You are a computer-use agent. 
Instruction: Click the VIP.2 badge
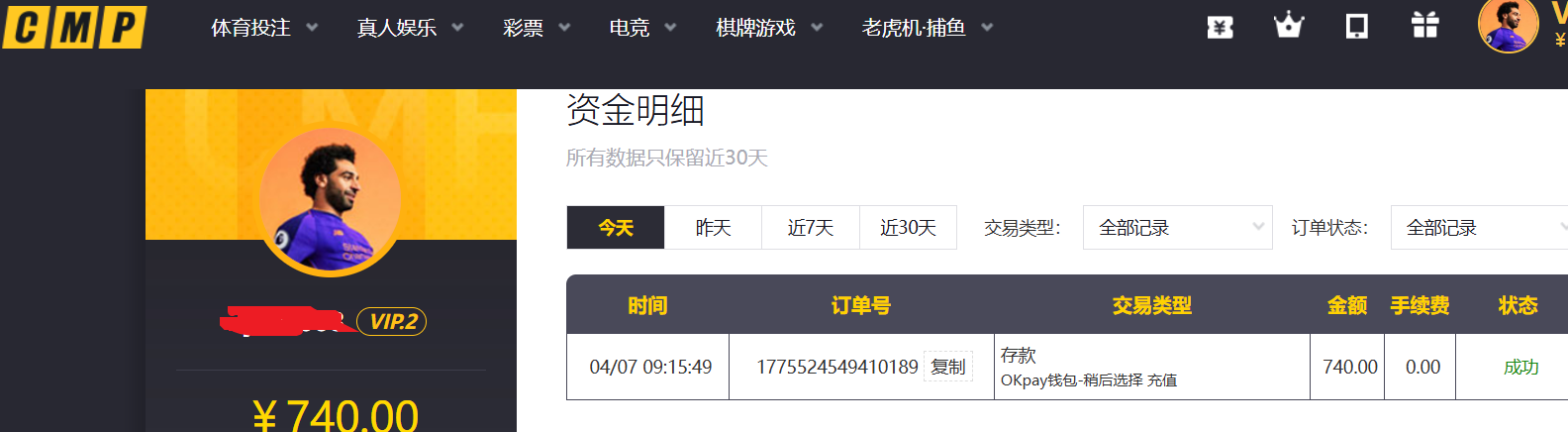(392, 321)
